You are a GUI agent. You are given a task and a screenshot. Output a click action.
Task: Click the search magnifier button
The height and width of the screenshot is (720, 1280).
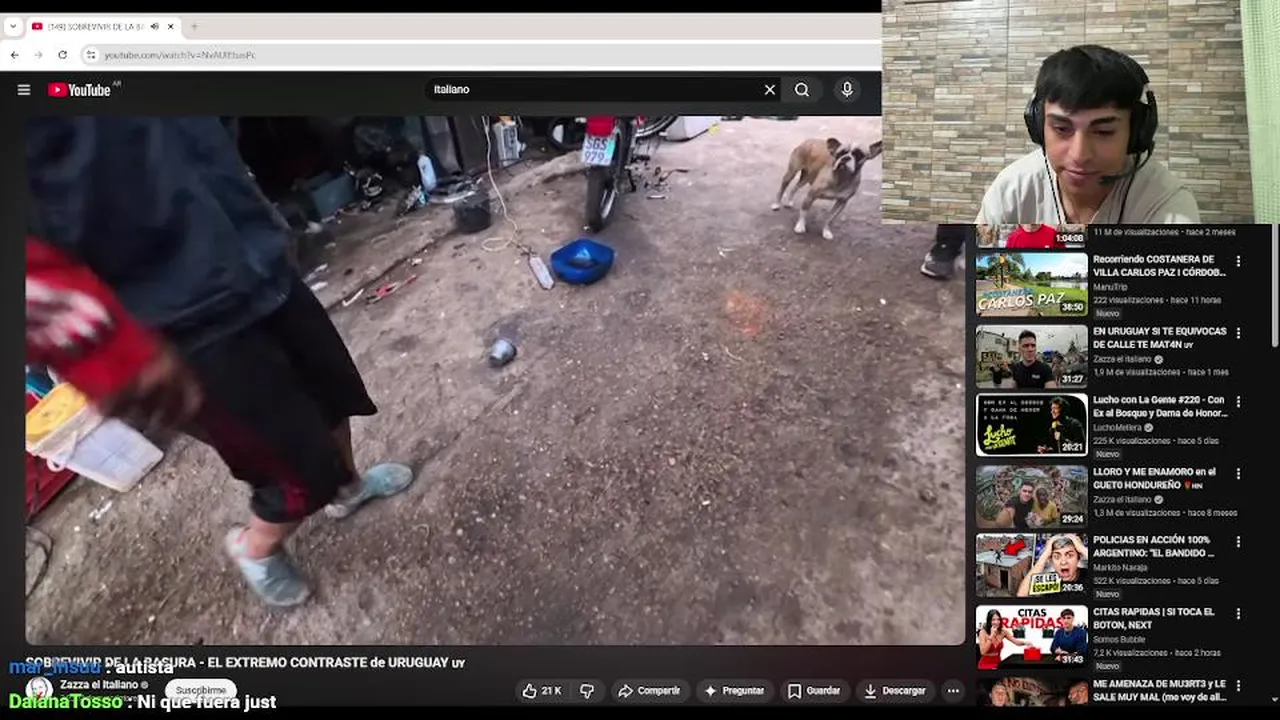click(802, 90)
